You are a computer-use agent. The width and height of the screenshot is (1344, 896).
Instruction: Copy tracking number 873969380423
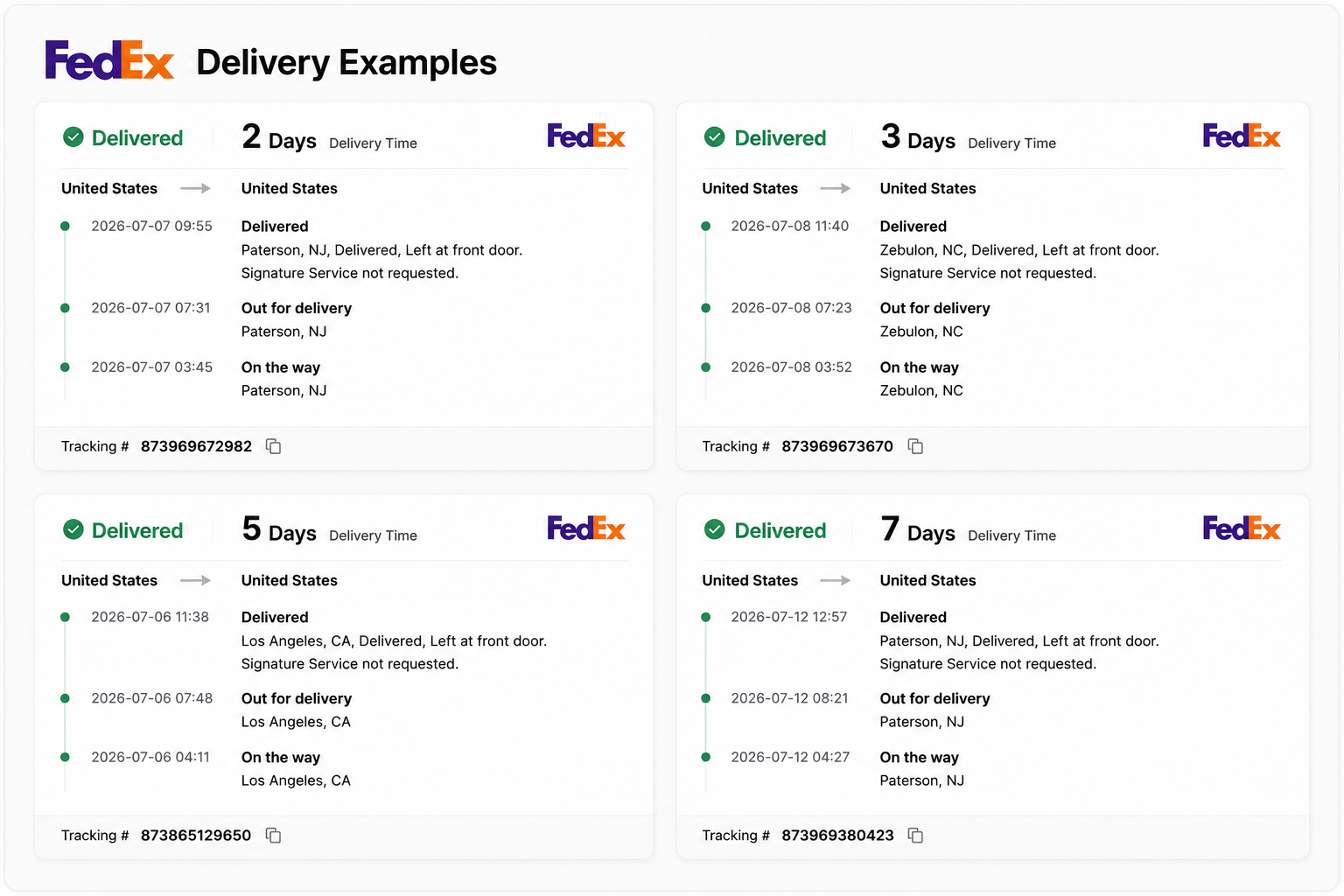click(x=915, y=836)
